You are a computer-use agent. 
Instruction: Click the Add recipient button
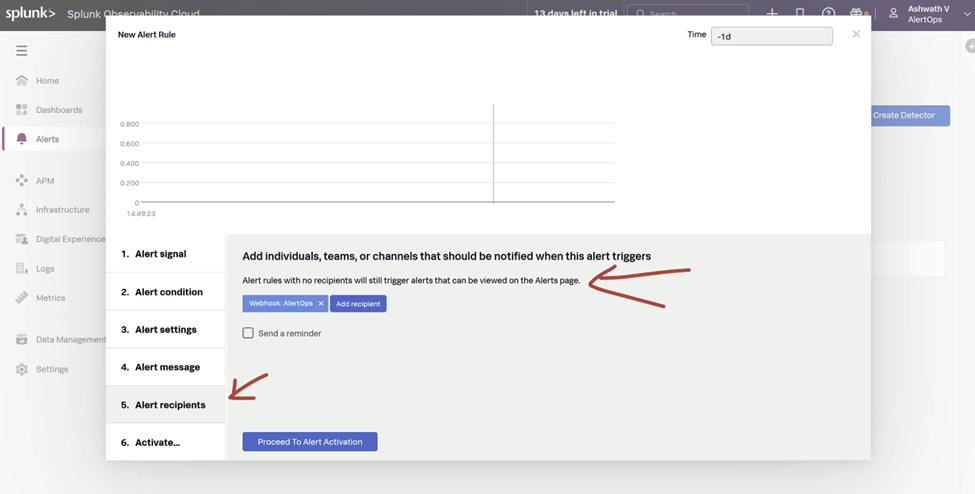(358, 303)
